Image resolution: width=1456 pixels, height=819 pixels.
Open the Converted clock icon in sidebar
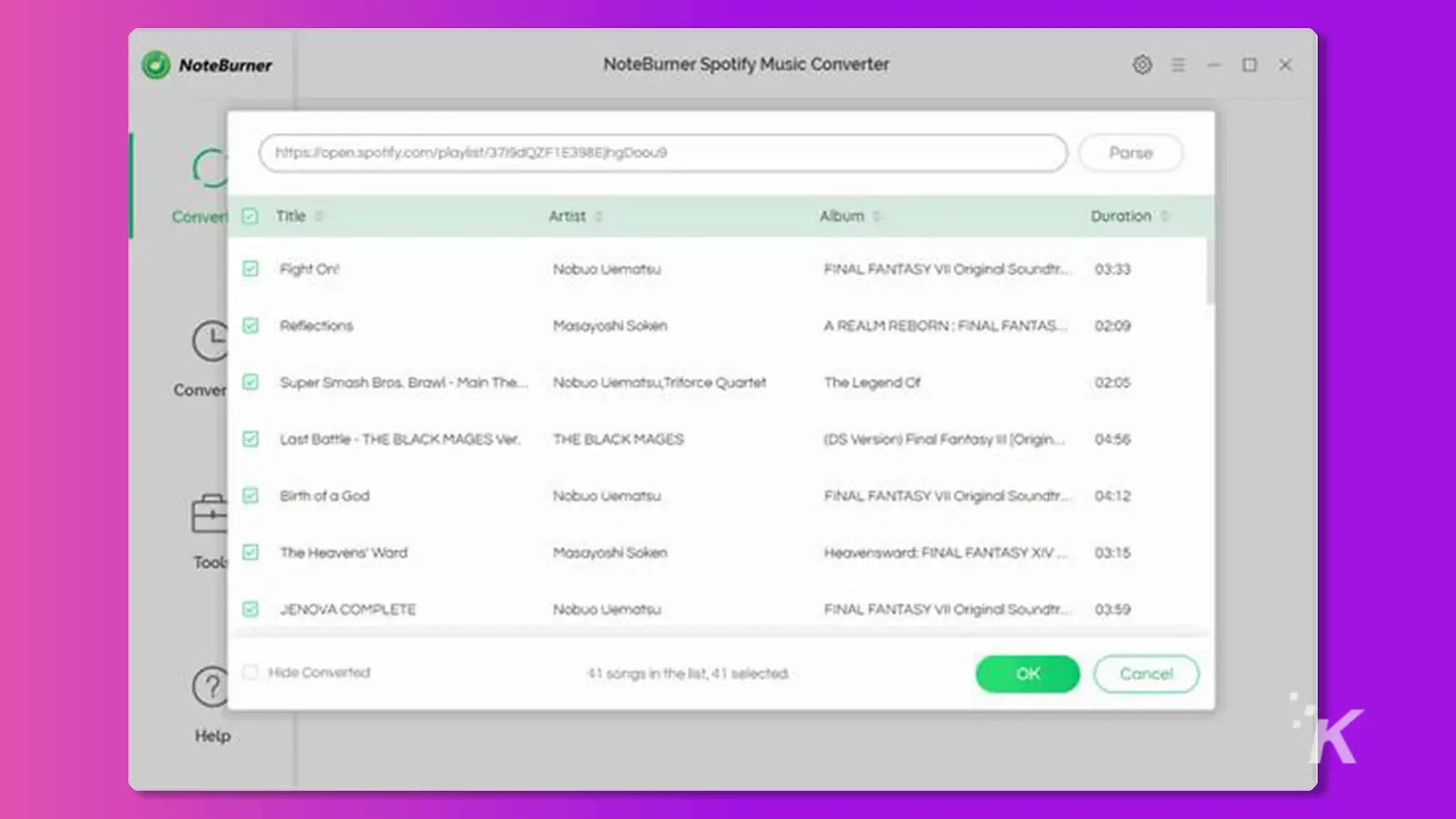[x=210, y=342]
